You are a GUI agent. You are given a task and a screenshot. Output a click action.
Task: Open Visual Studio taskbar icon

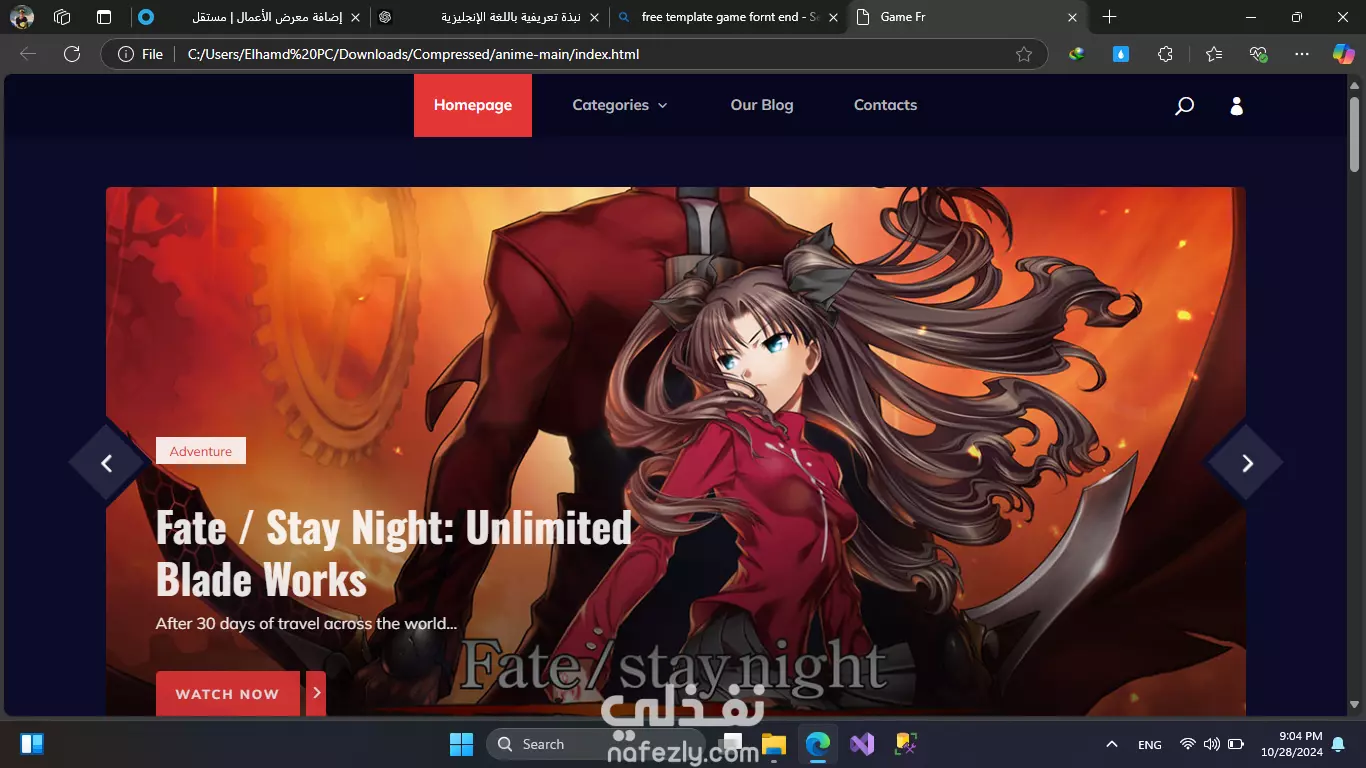coord(862,744)
